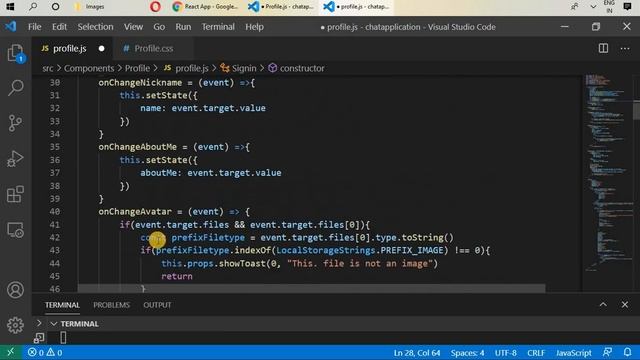Select the PROBLEMS panel tab

(x=111, y=305)
